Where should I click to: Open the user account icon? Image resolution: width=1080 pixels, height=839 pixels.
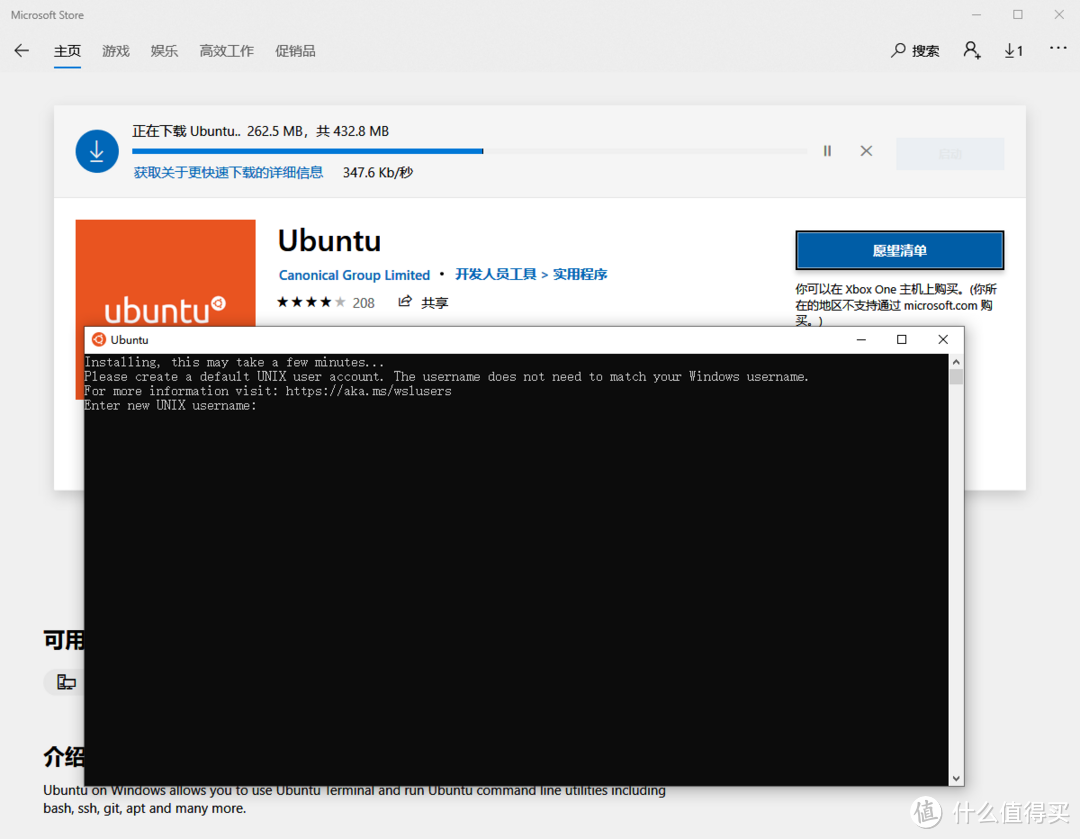(972, 50)
